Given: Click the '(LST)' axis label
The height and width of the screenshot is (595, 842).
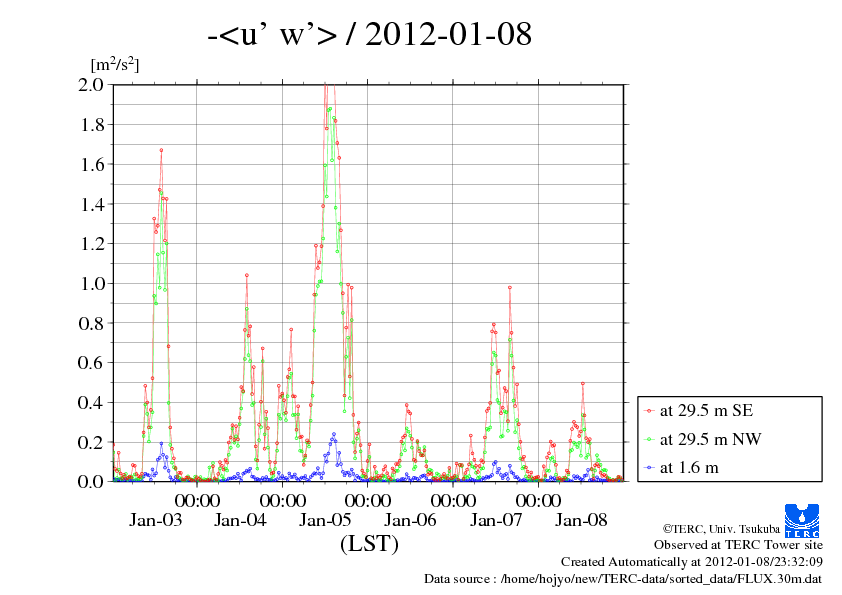Looking at the screenshot, I should pyautogui.click(x=369, y=543).
